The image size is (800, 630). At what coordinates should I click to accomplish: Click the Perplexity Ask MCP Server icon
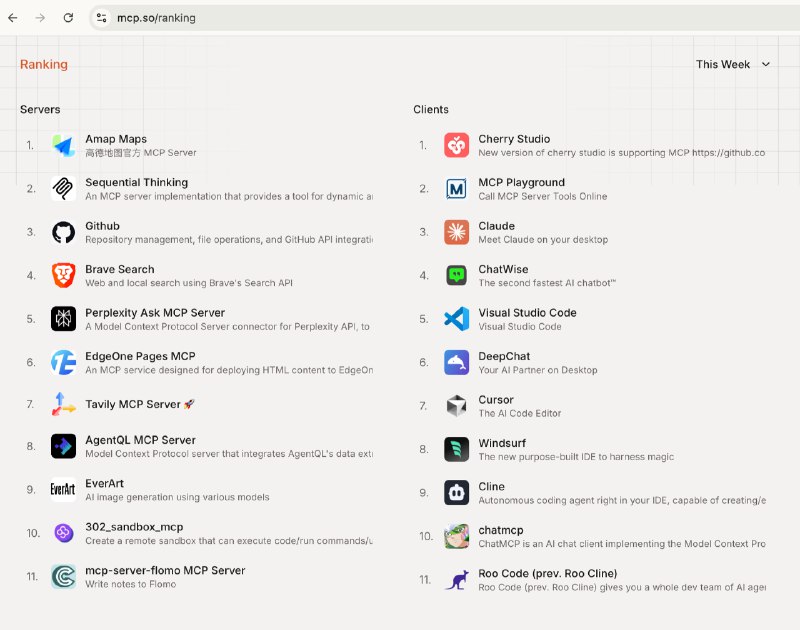63,319
